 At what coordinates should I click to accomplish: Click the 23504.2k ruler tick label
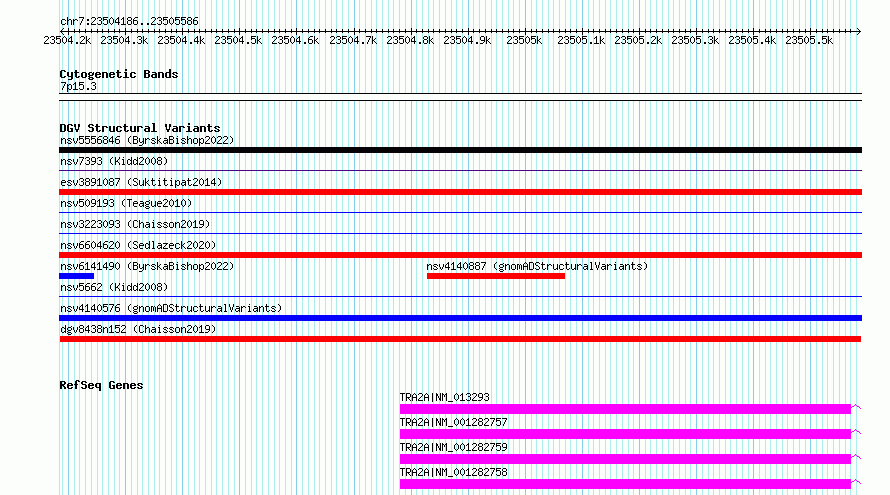click(67, 41)
